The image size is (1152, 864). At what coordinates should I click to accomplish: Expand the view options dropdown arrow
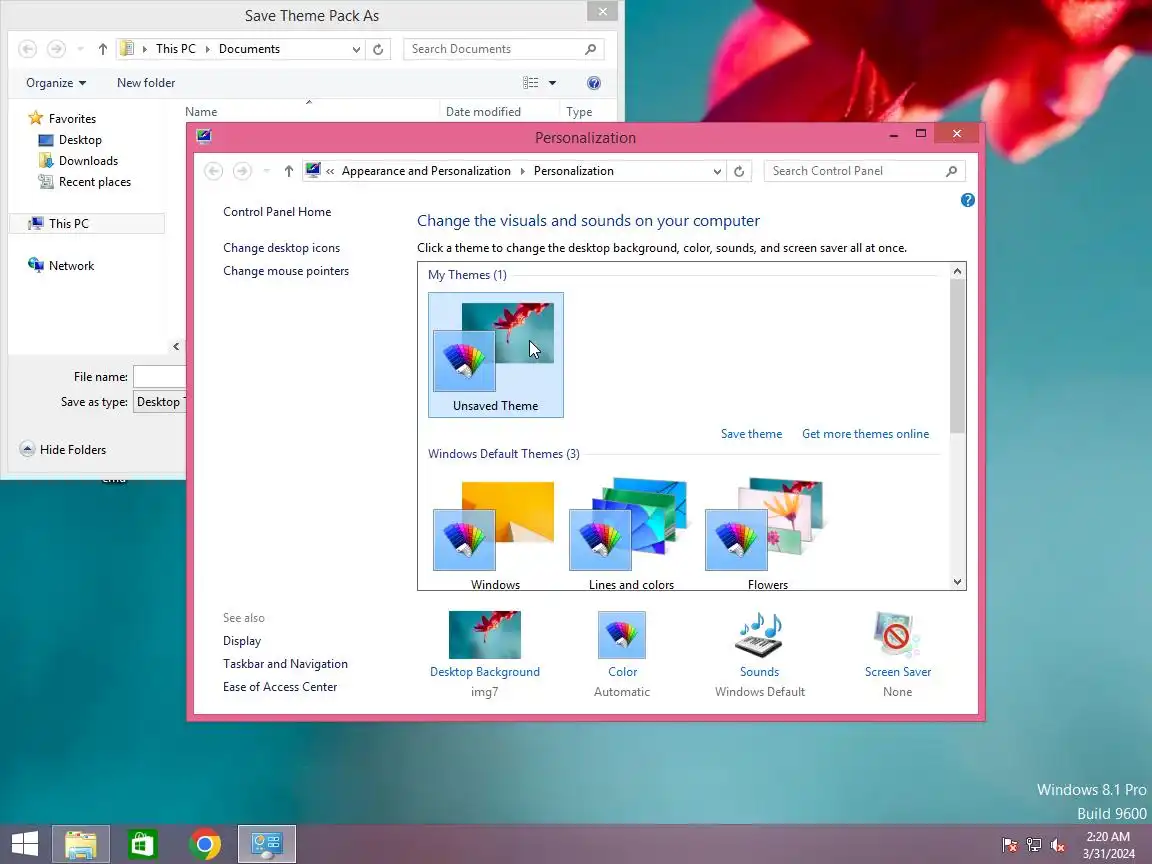(552, 83)
